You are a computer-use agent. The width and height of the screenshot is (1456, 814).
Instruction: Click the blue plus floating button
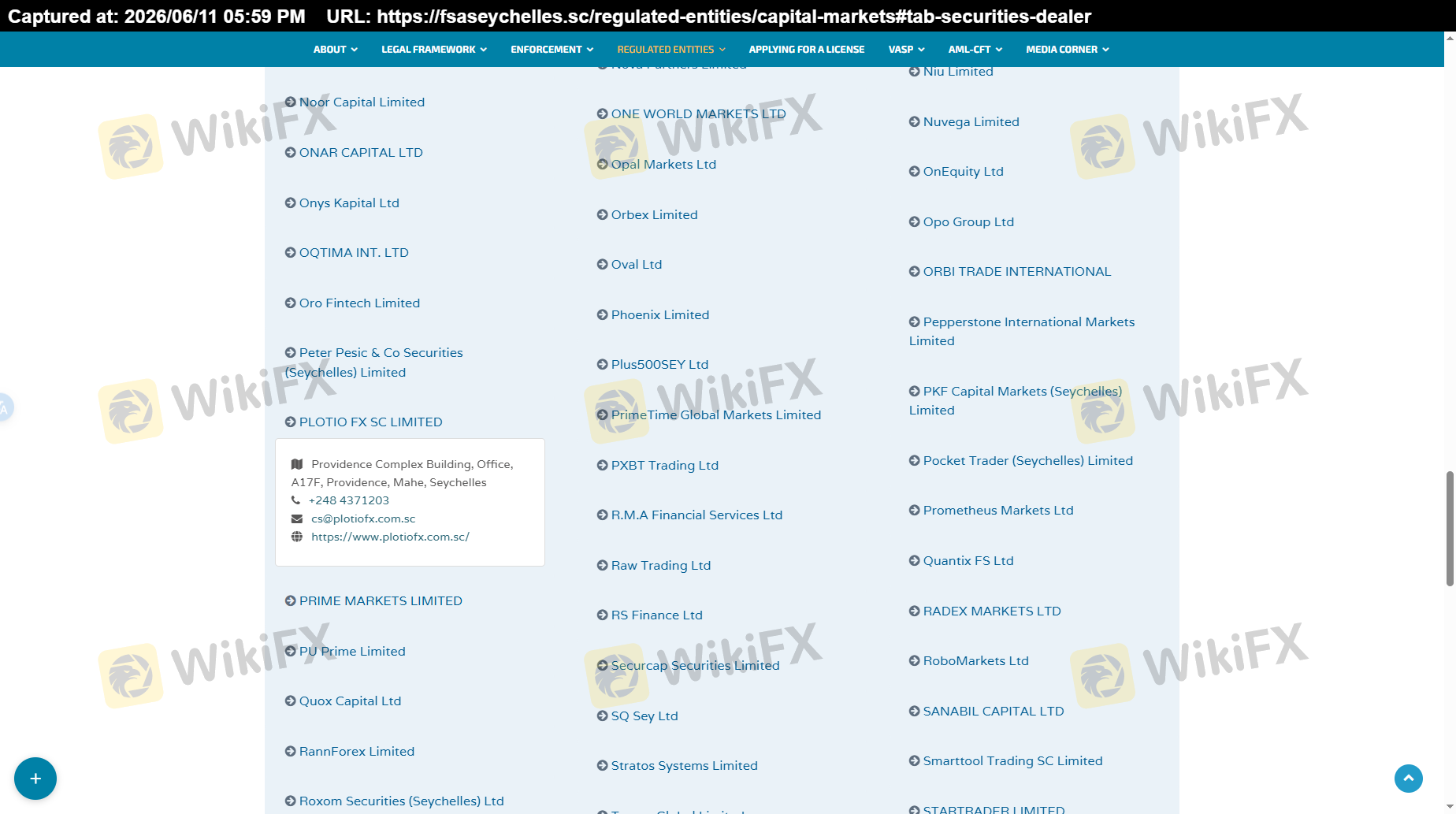(35, 779)
